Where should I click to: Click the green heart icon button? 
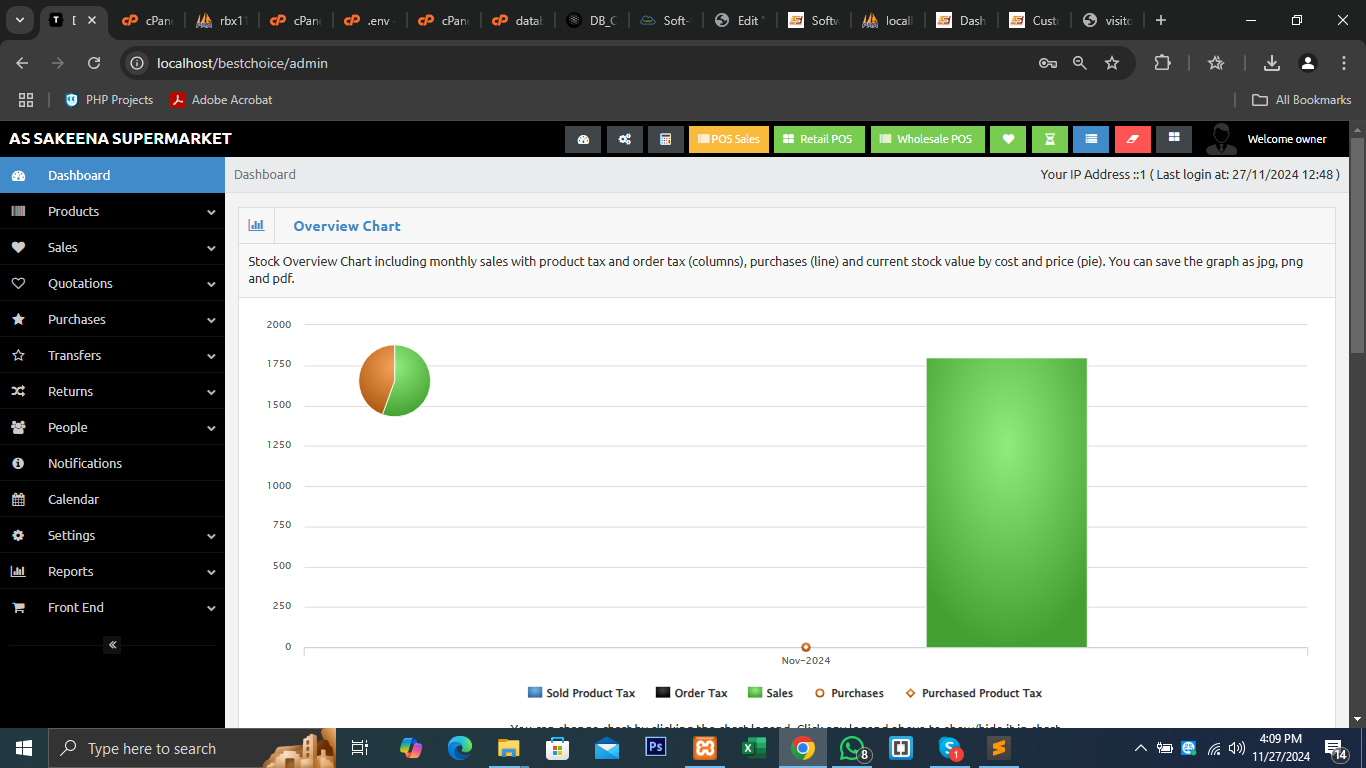coord(1008,139)
